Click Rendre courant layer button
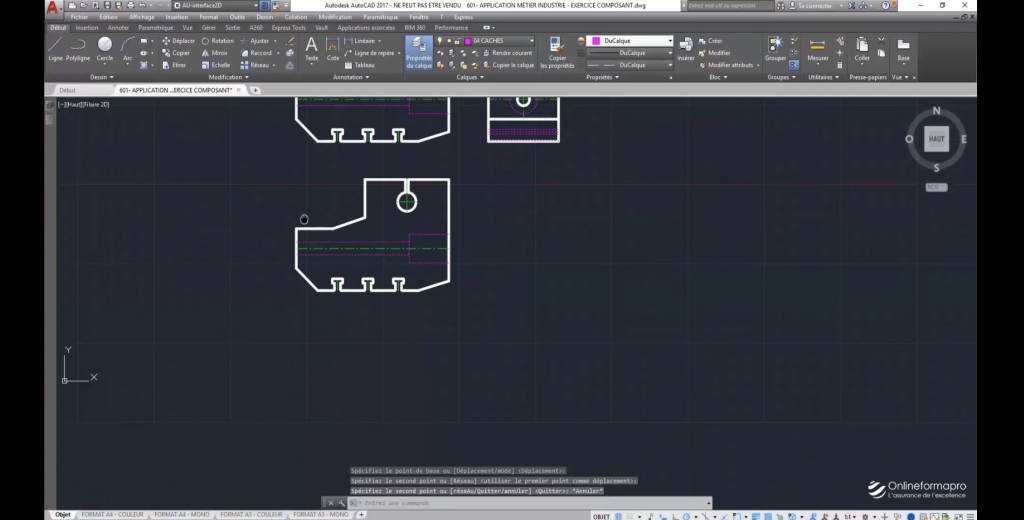 [507, 53]
